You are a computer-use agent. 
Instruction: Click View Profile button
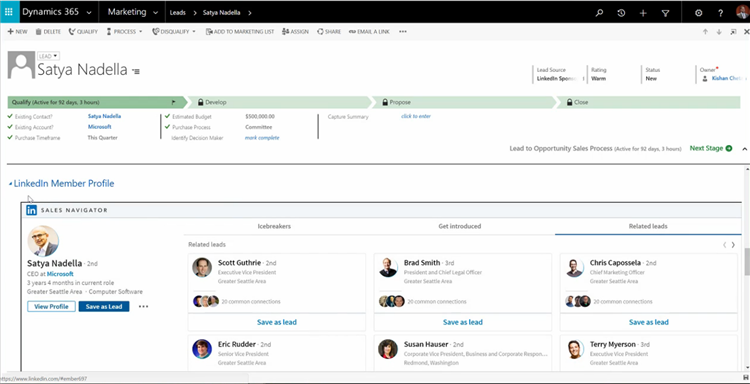pos(51,307)
